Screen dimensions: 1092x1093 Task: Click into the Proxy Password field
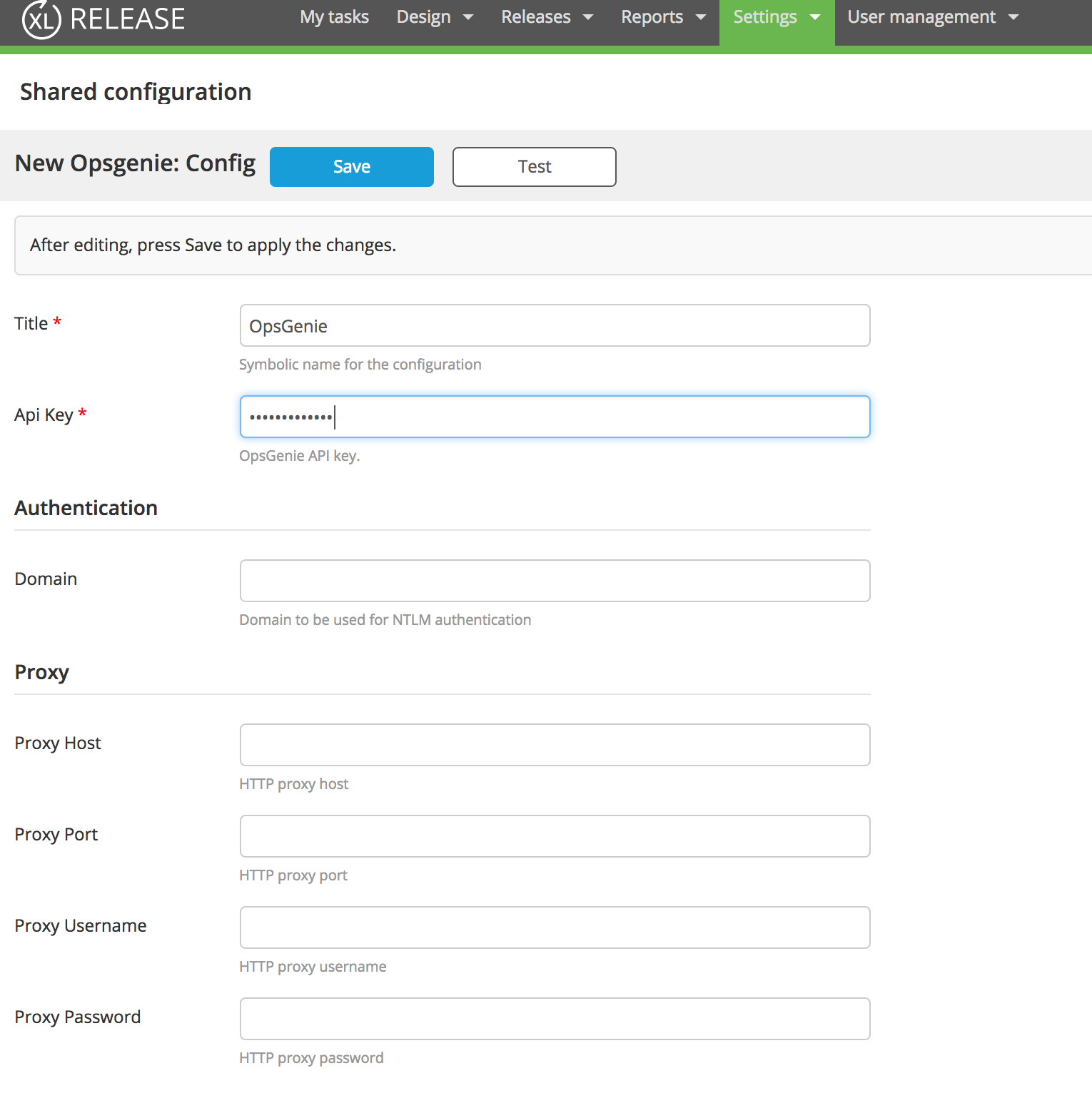tap(555, 1019)
